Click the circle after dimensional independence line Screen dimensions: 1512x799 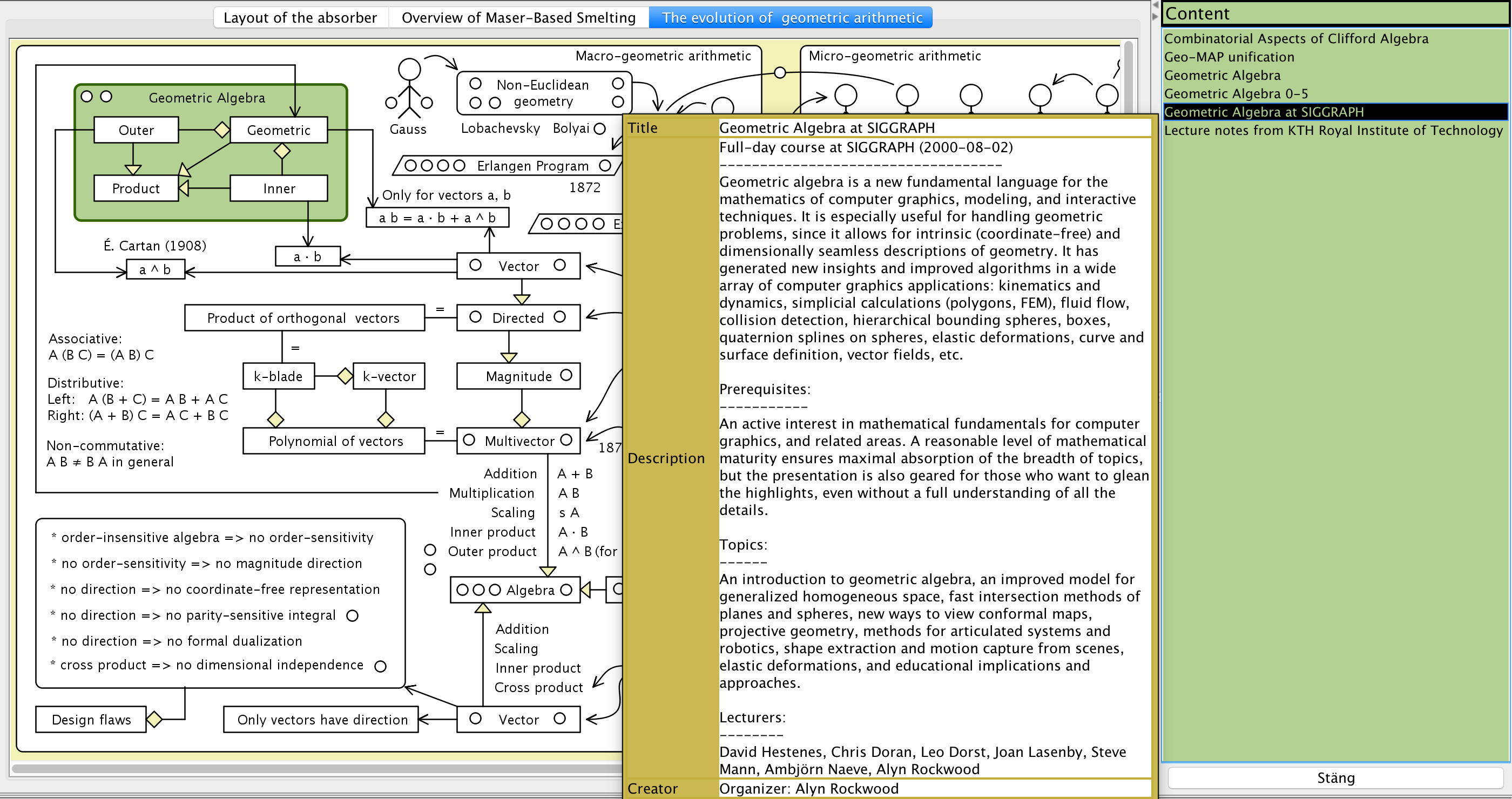pyautogui.click(x=380, y=666)
